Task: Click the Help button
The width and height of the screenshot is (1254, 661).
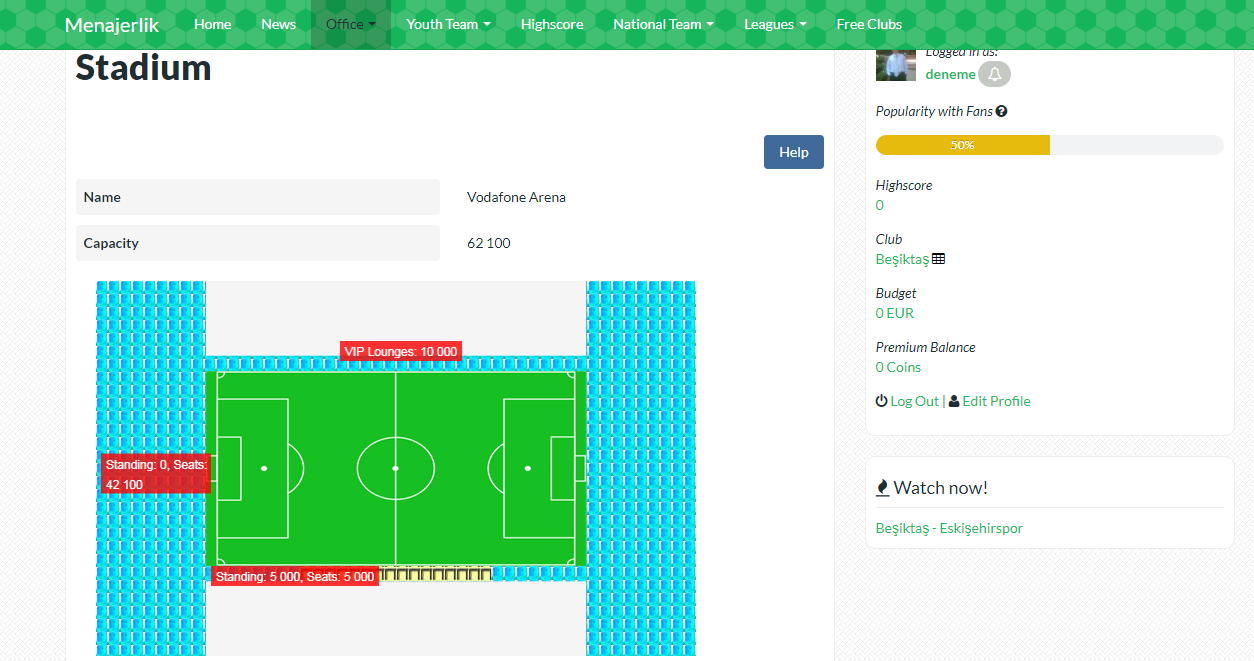Action: (x=794, y=152)
